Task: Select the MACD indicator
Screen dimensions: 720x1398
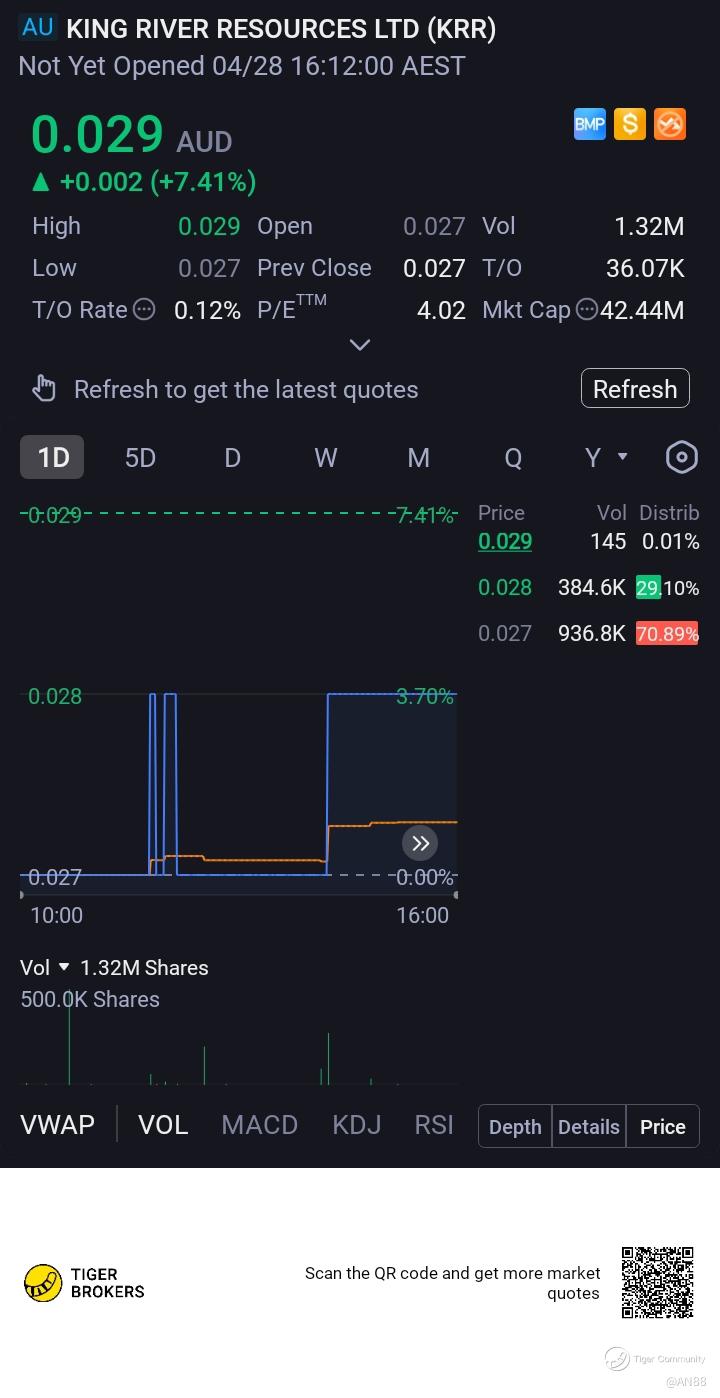Action: click(259, 1125)
